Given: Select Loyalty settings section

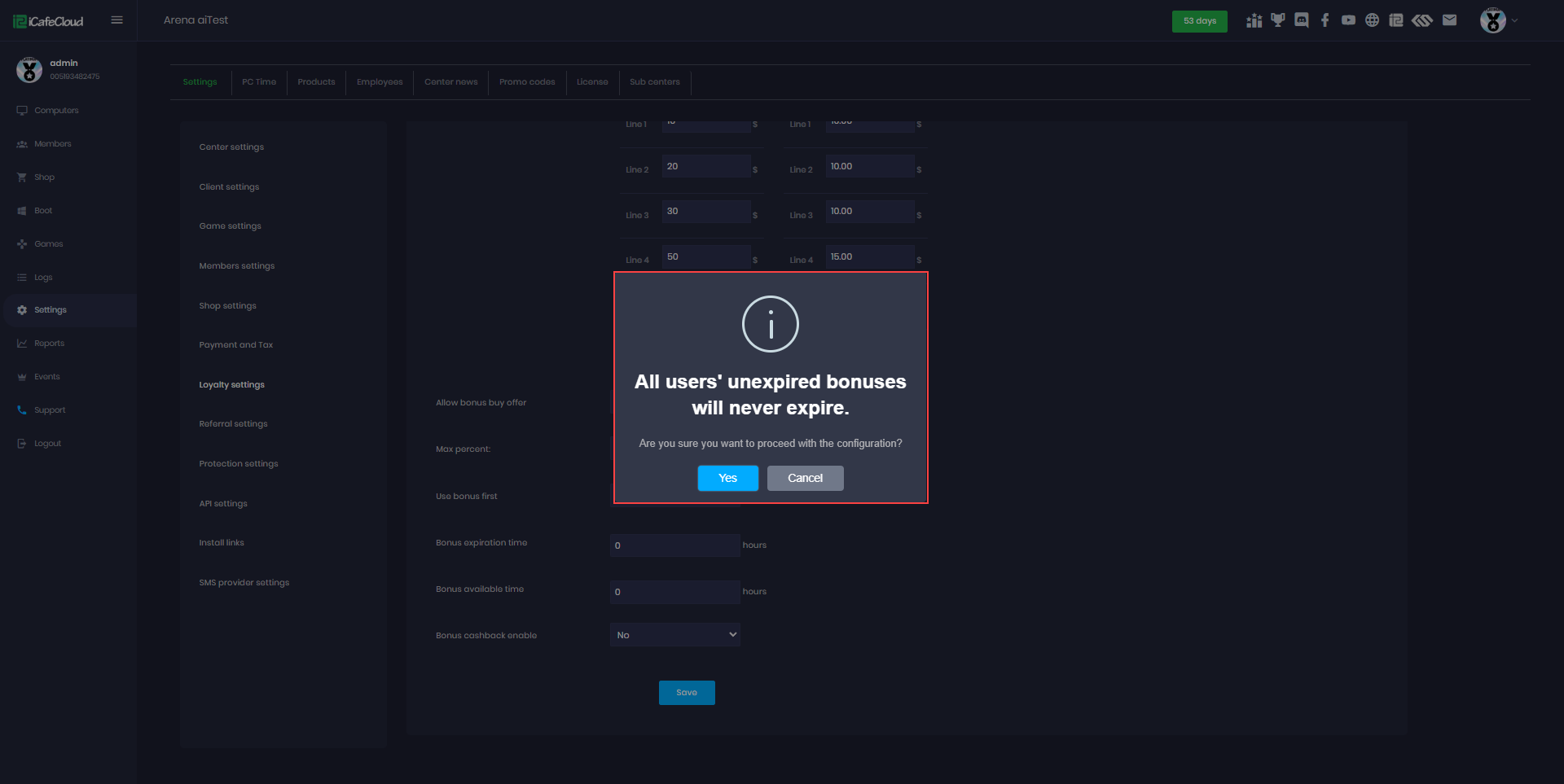Looking at the screenshot, I should 232,385.
